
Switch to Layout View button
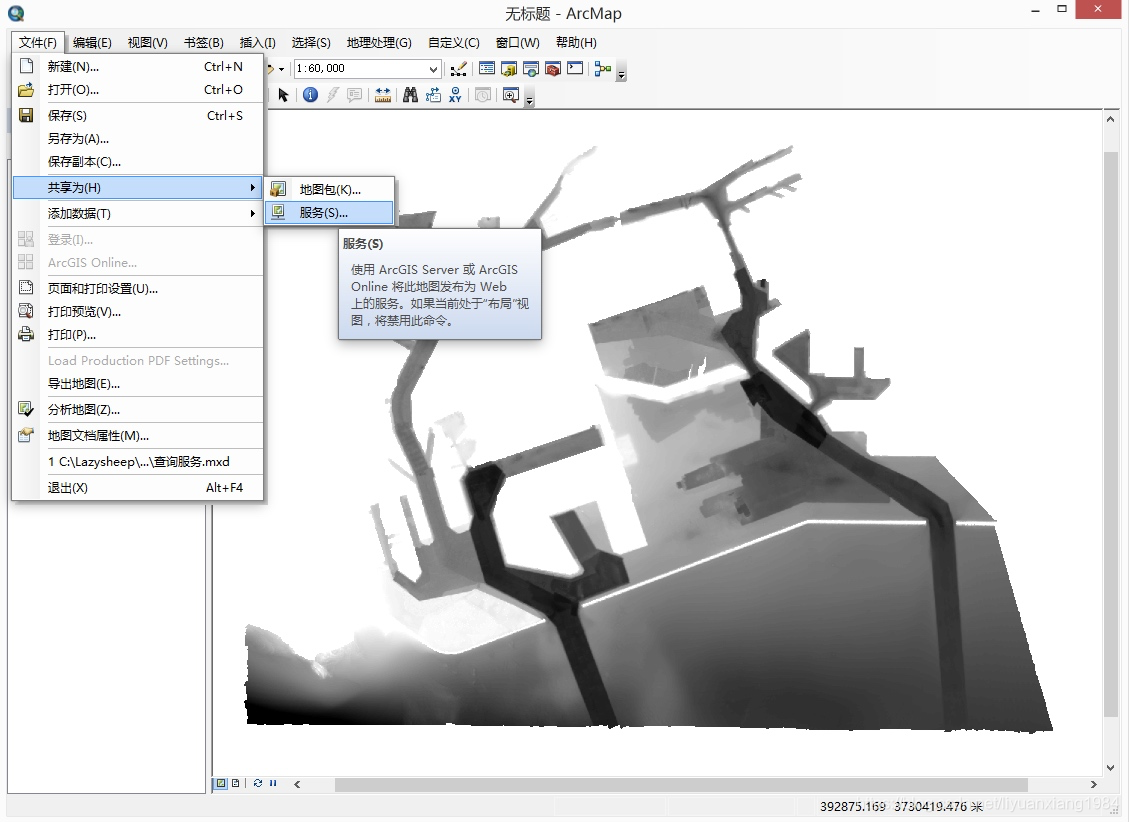235,783
